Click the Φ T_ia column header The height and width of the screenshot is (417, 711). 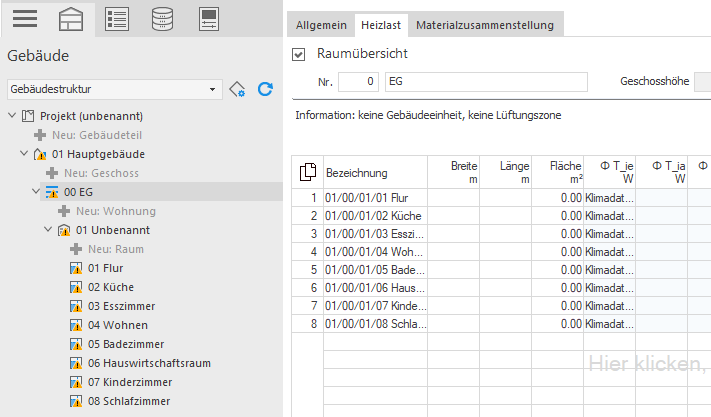pyautogui.click(x=662, y=172)
